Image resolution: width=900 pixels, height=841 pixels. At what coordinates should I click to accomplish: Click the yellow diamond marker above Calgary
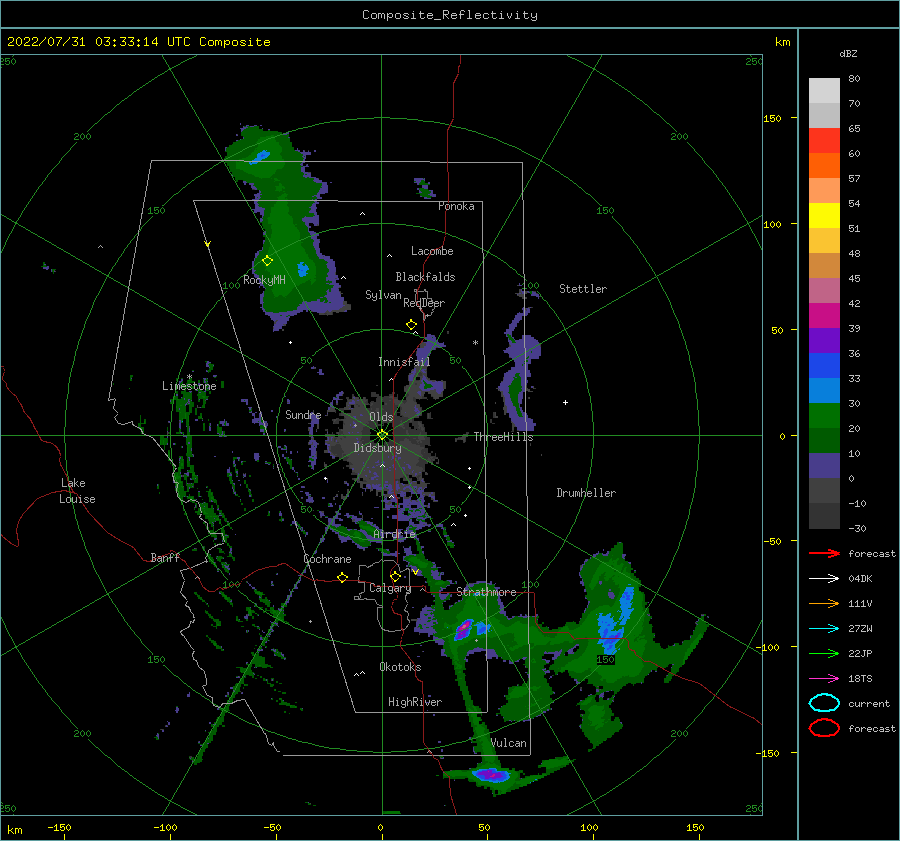[395, 576]
